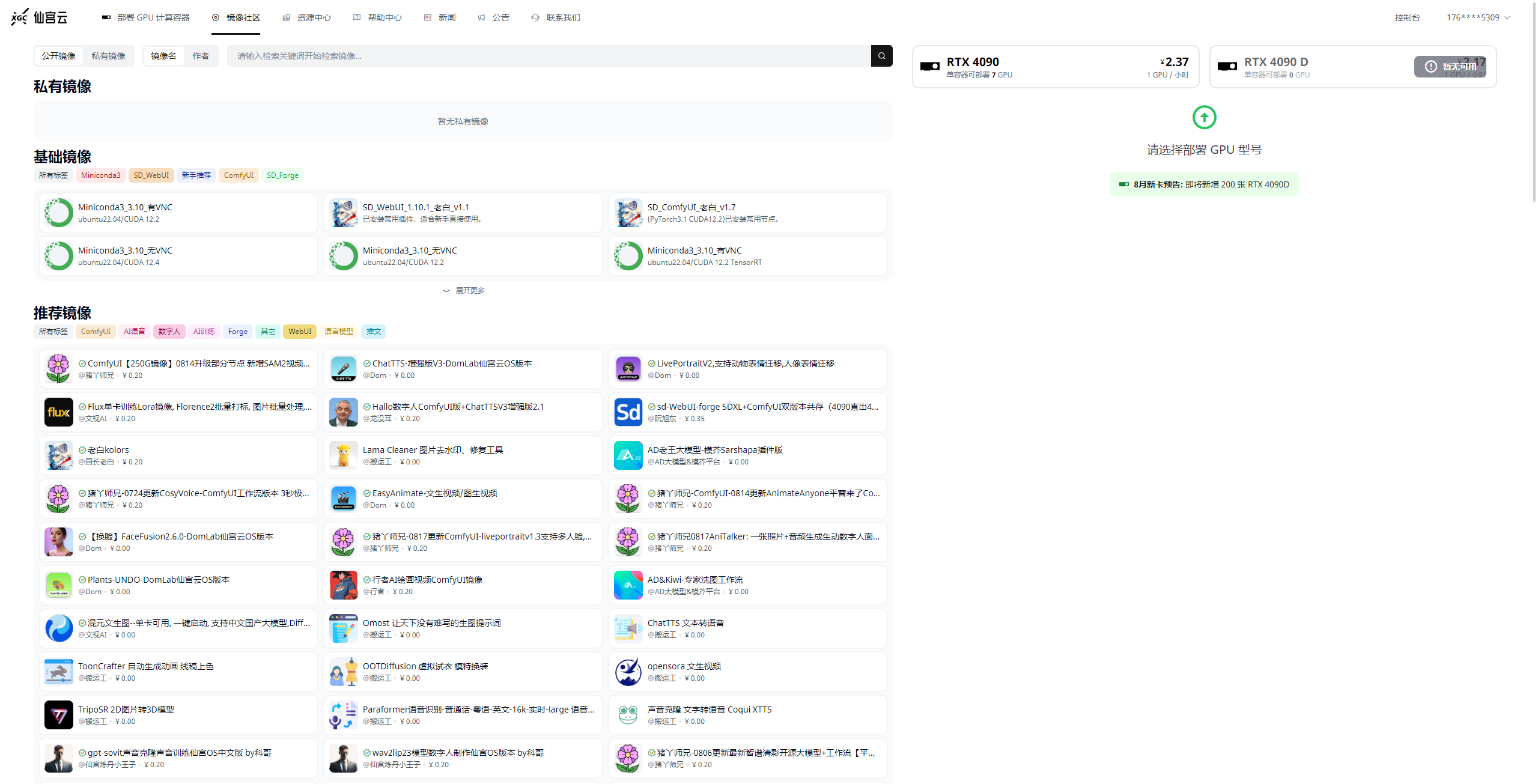Screen dimensions: 1538x784
Task: Click the 混元文生图 blue swirl icon
Action: coord(59,628)
